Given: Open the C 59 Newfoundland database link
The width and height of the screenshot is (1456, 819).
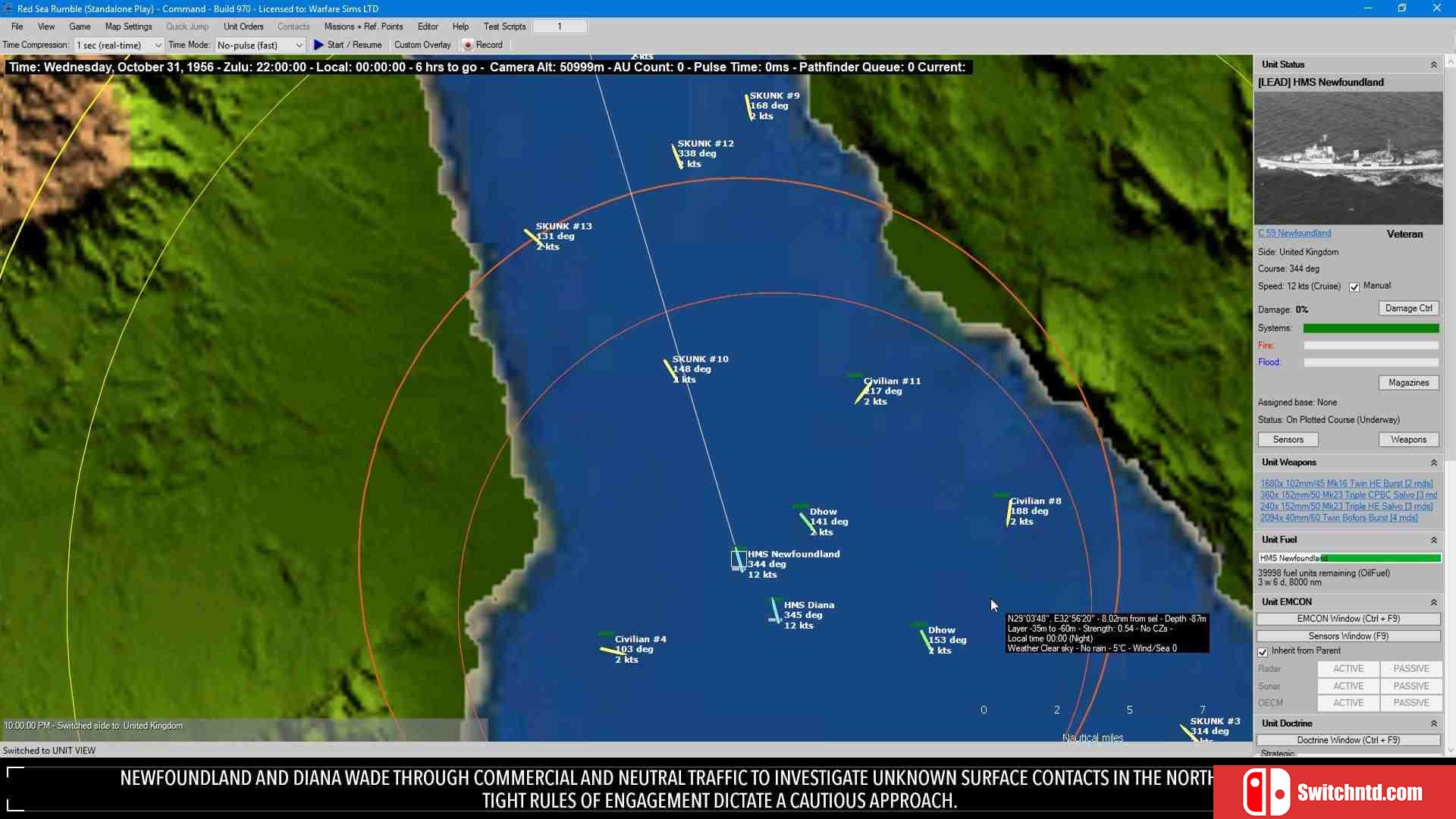Looking at the screenshot, I should pyautogui.click(x=1294, y=234).
